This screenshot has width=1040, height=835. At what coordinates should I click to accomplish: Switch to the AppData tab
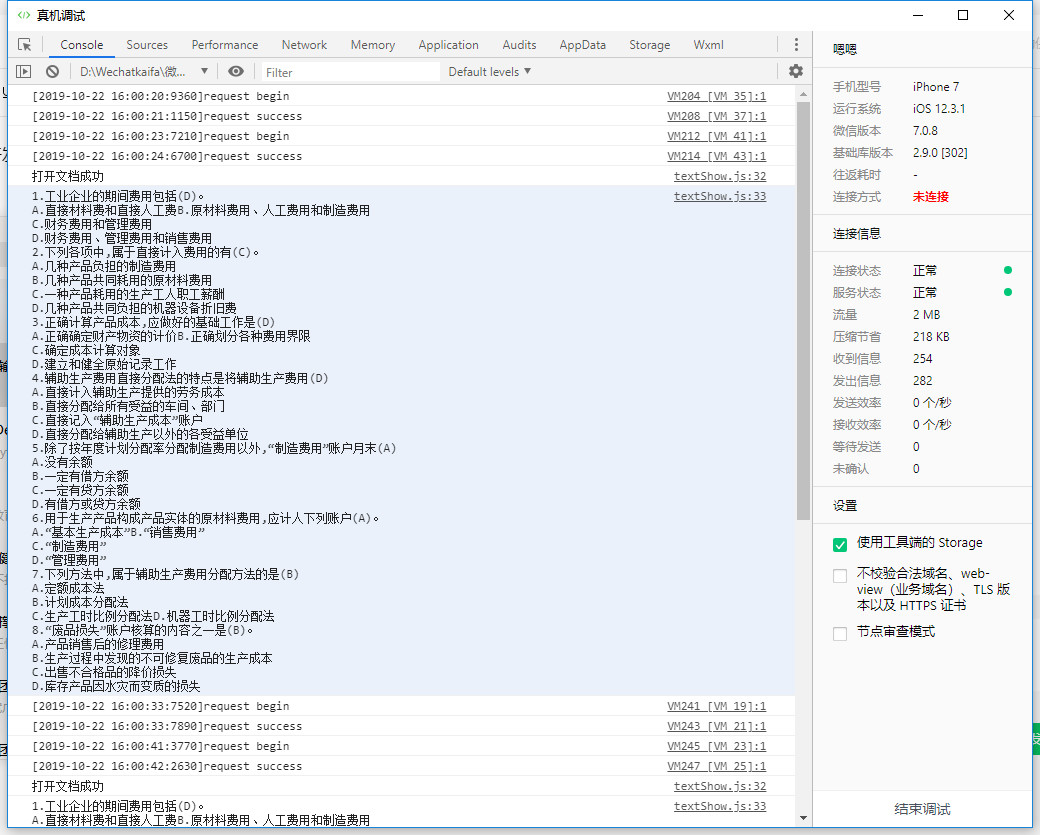pos(582,45)
